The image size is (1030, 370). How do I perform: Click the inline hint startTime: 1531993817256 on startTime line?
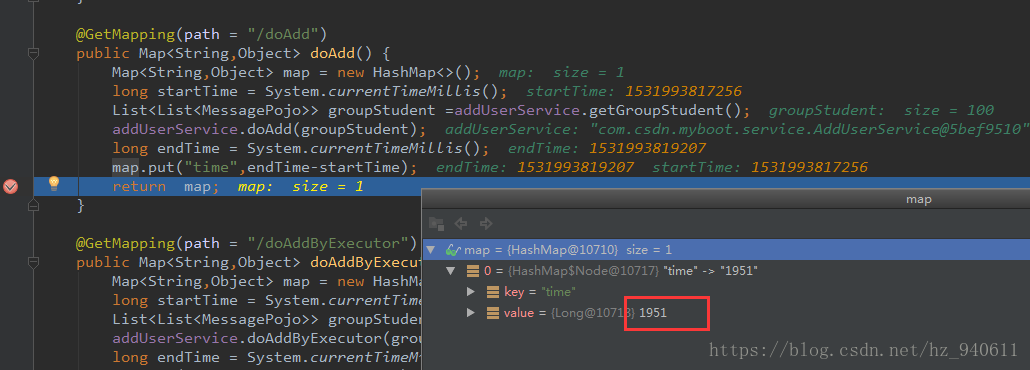coord(634,91)
